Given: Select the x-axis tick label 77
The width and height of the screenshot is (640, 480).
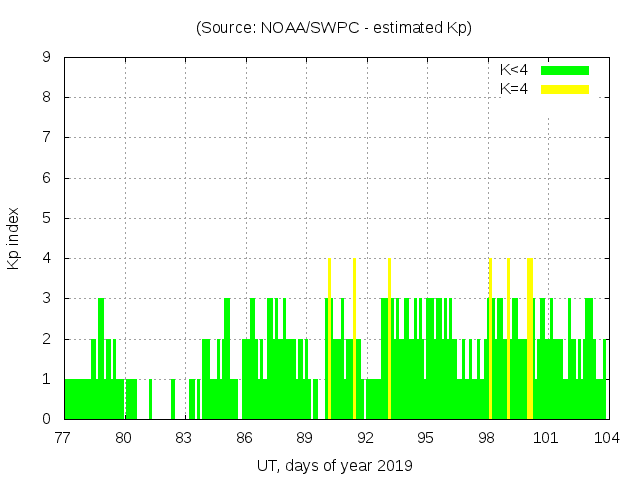Looking at the screenshot, I should 63,437.
